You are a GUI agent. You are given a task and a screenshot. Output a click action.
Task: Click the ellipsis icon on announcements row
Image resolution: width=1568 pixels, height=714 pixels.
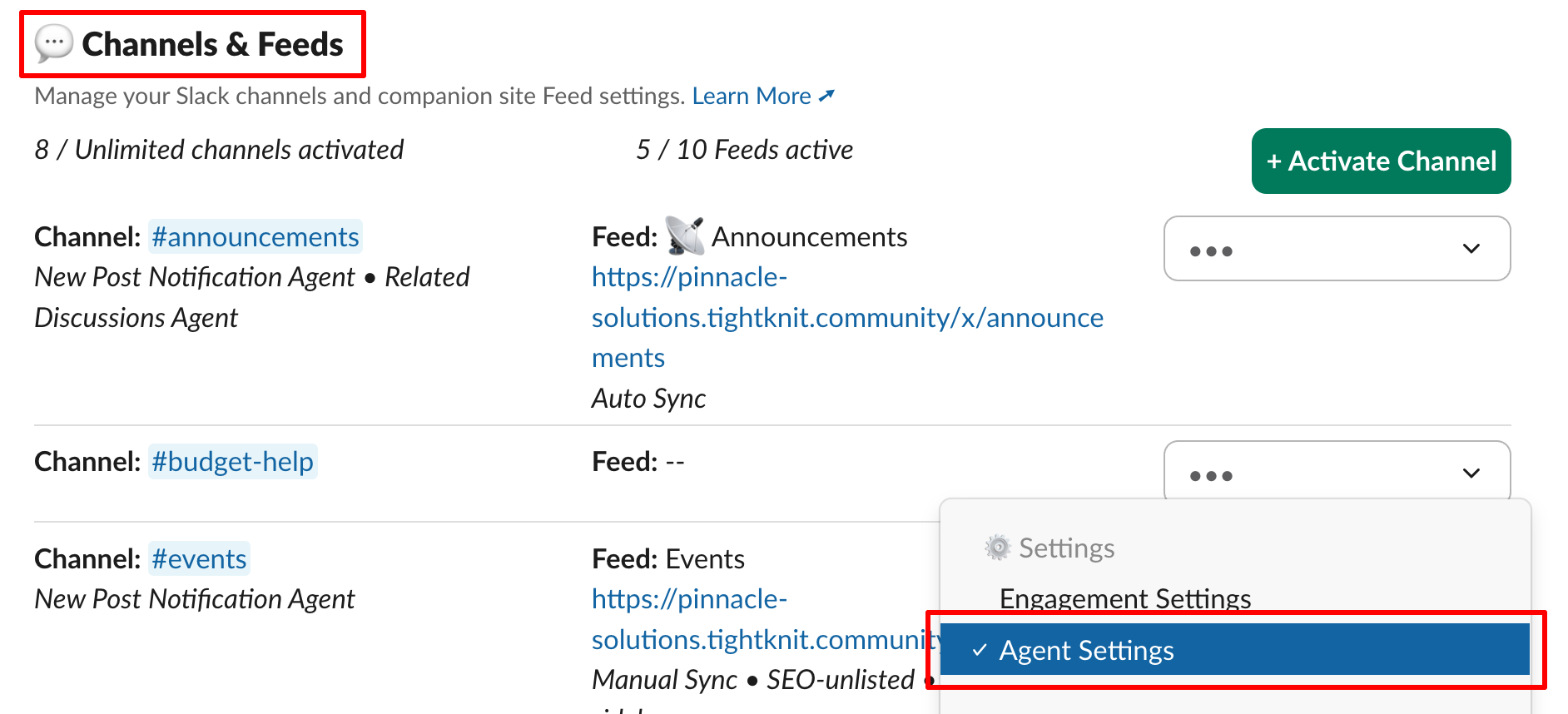pos(1213,249)
